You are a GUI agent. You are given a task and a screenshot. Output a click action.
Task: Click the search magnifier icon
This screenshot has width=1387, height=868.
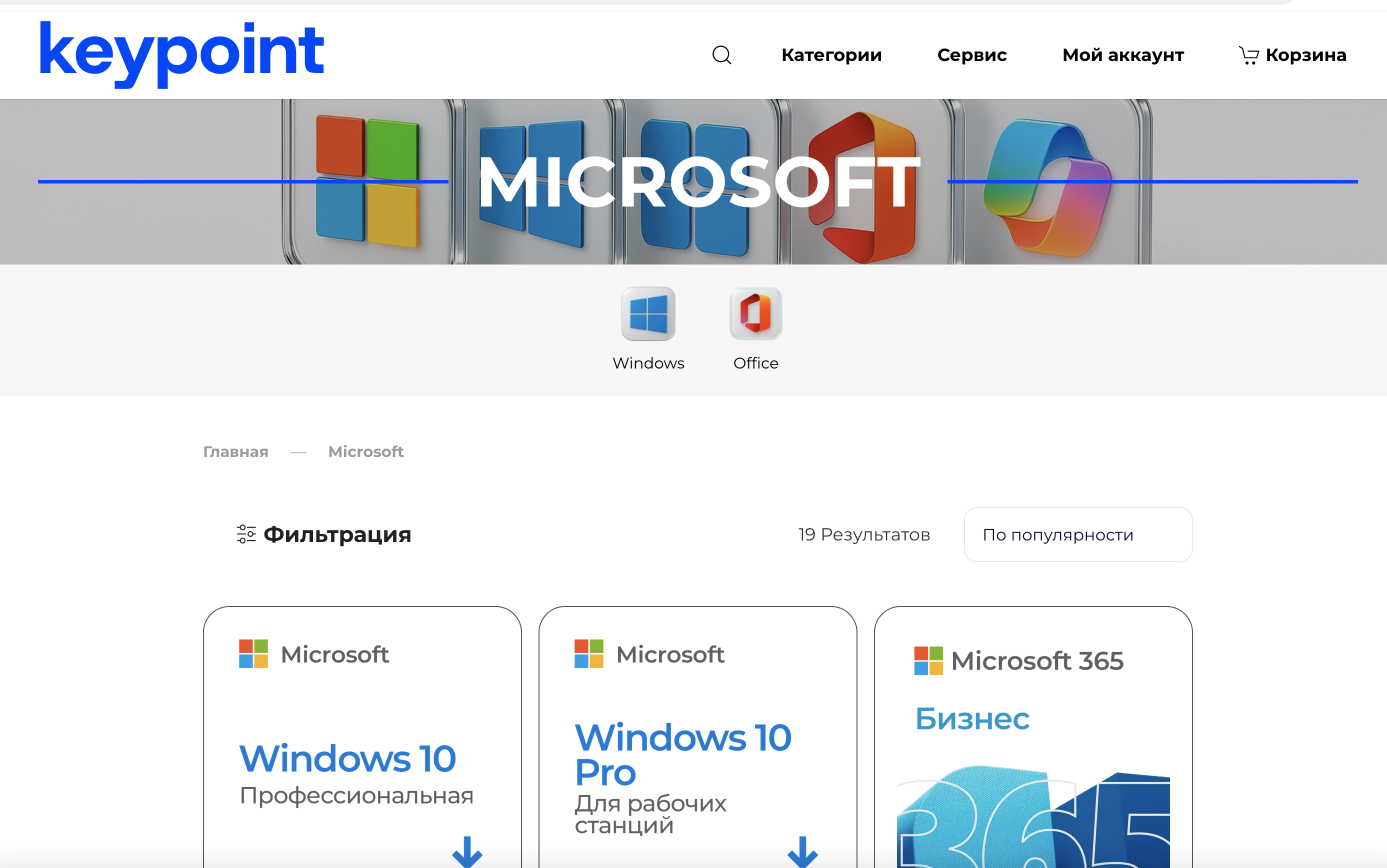721,55
